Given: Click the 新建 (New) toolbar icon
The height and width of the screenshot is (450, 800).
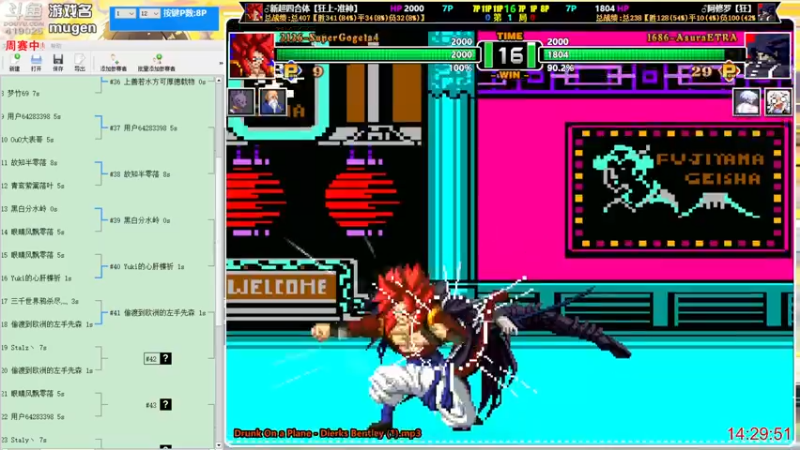Looking at the screenshot, I should tap(14, 62).
